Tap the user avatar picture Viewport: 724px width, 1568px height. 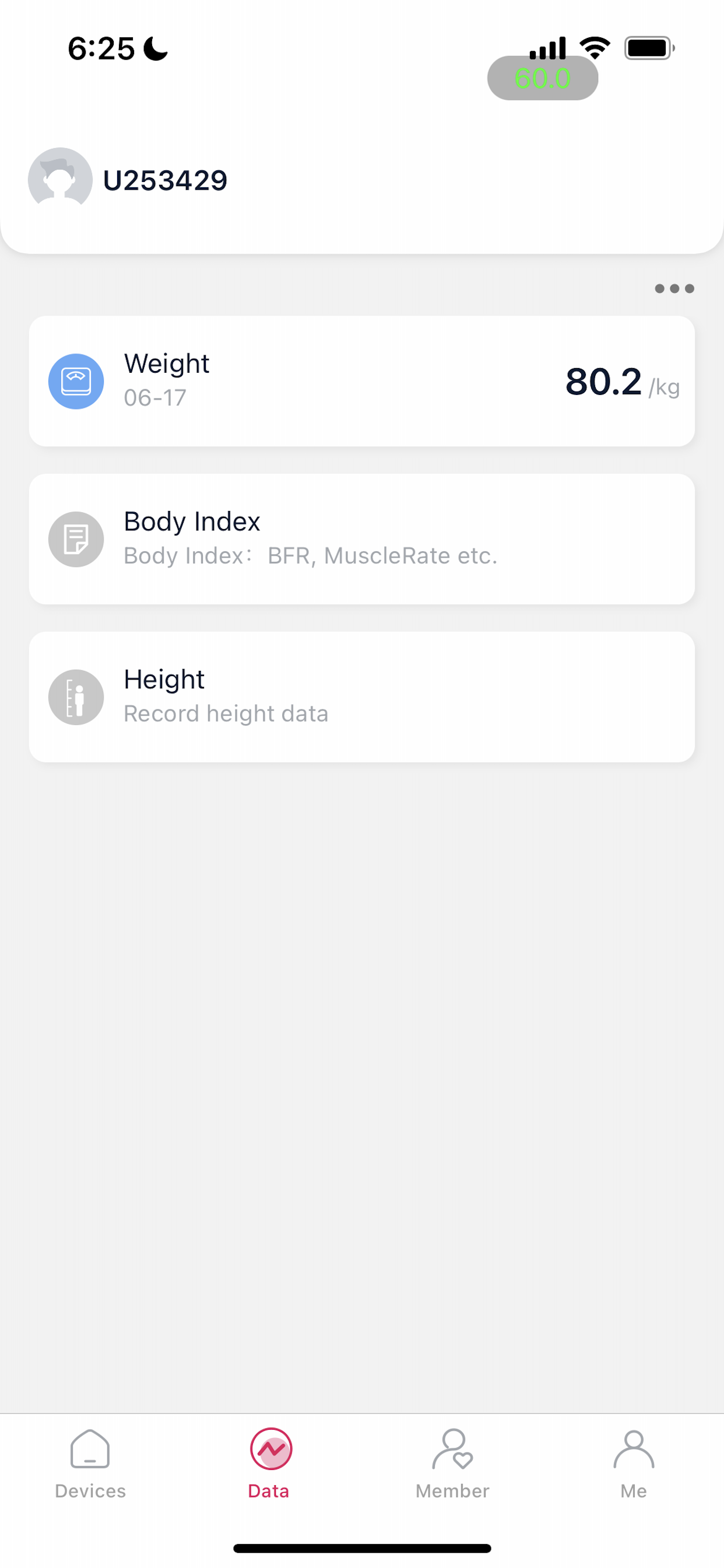(60, 180)
